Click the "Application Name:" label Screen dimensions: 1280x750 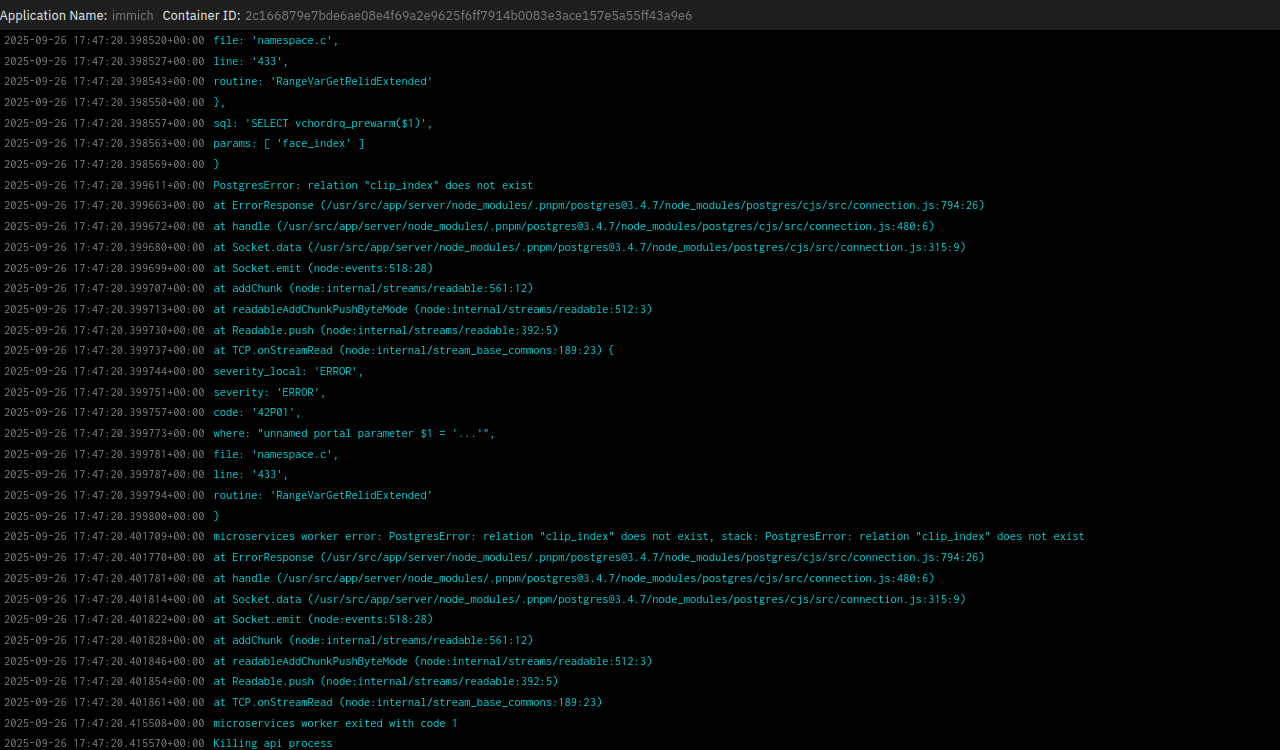54,16
